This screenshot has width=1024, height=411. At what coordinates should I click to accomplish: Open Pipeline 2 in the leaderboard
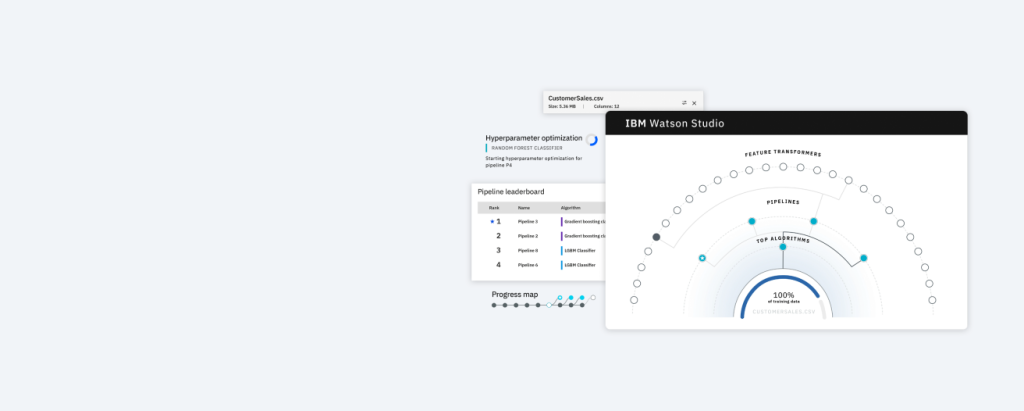coord(528,236)
